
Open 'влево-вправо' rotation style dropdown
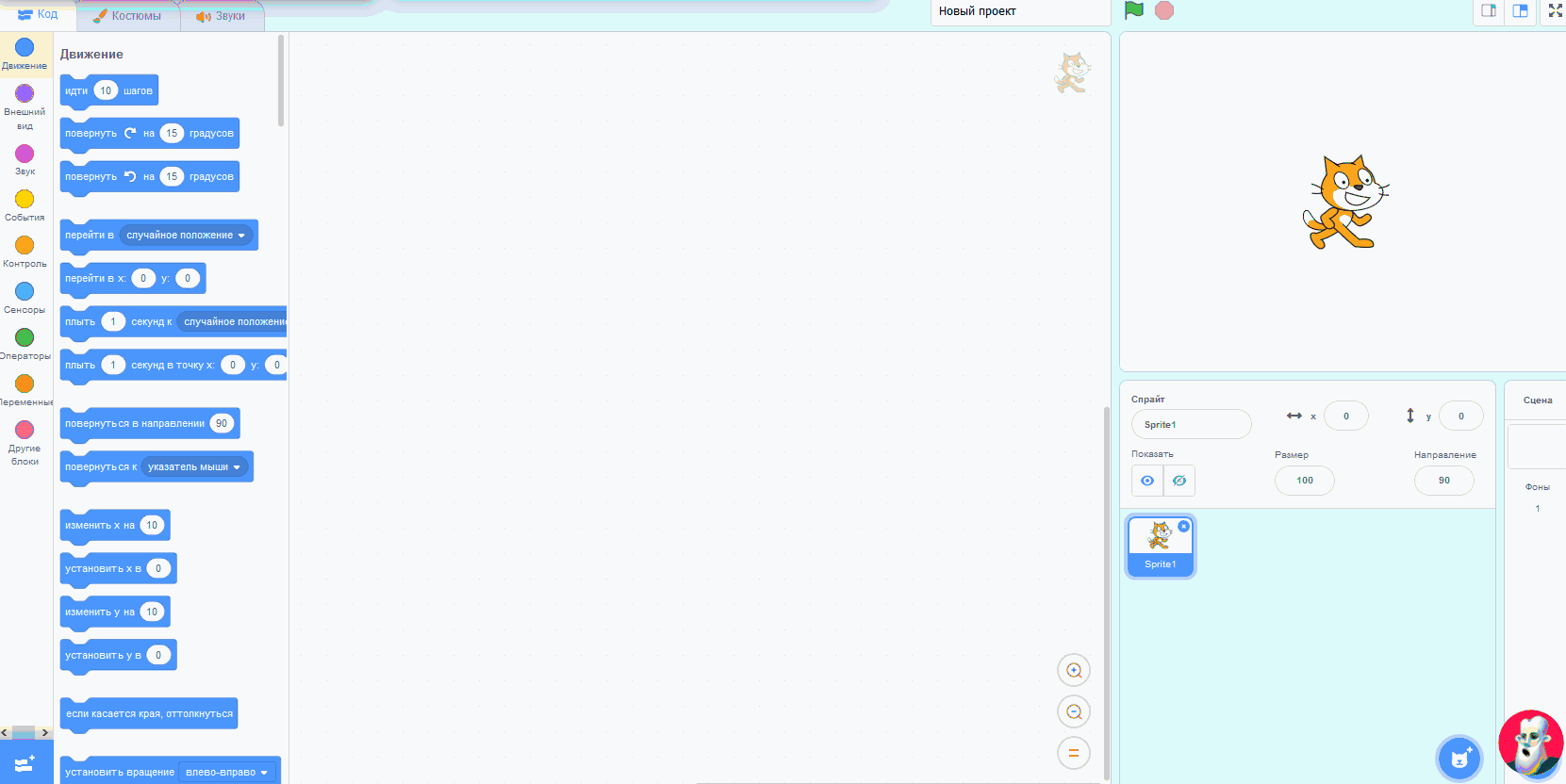click(227, 773)
